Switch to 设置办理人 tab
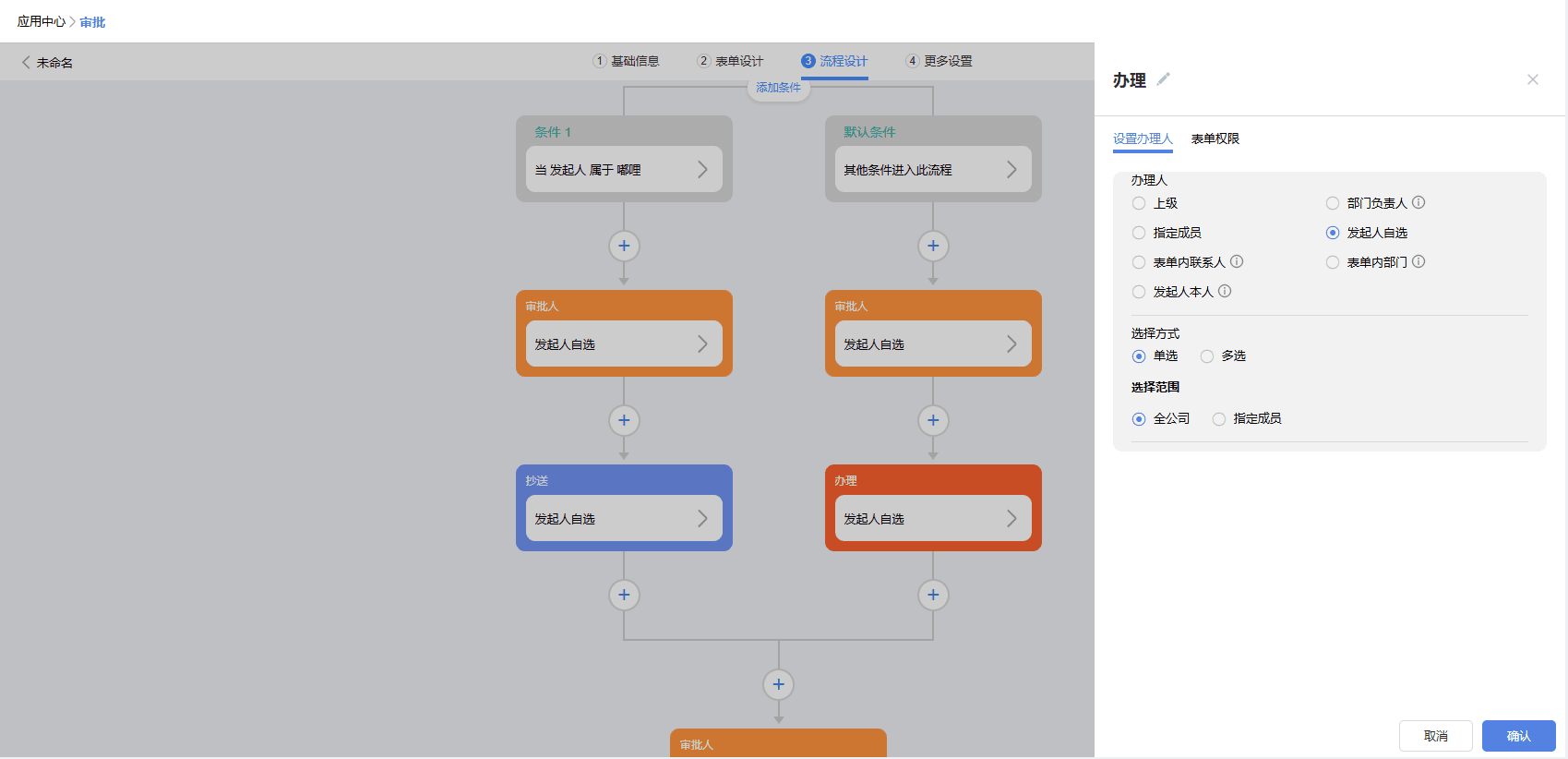Viewport: 1568px width, 759px height. (x=1143, y=139)
